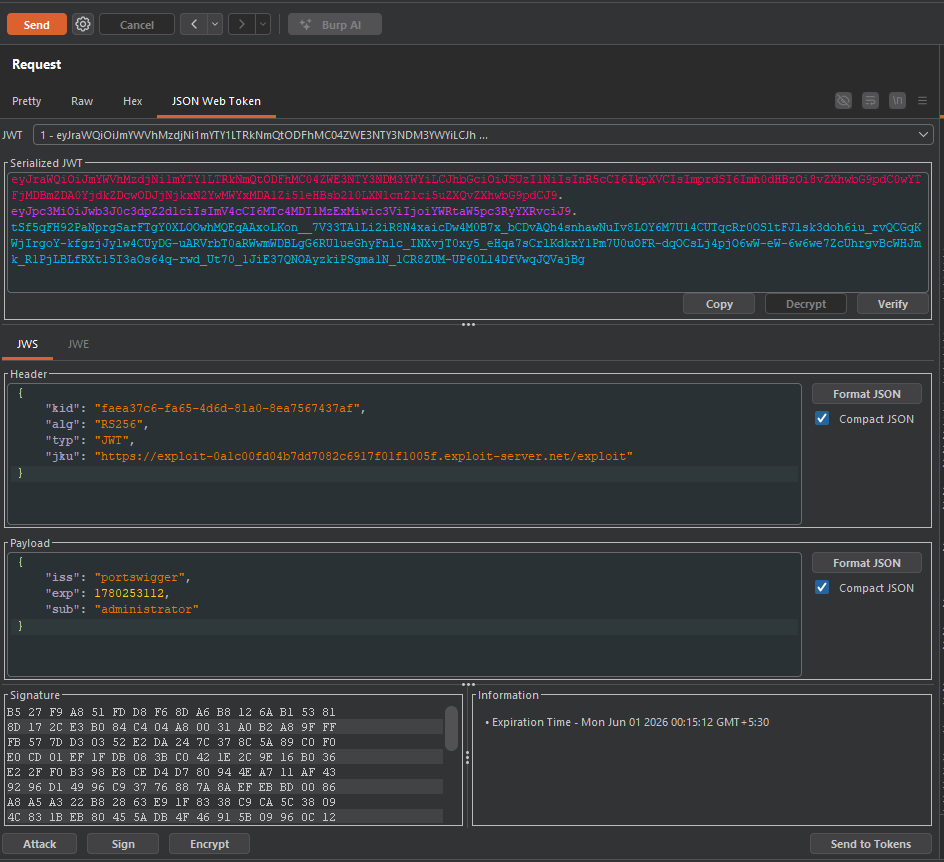Viewport: 944px width, 862px height.
Task: Toggle the line-wrap icon
Action: click(x=870, y=101)
